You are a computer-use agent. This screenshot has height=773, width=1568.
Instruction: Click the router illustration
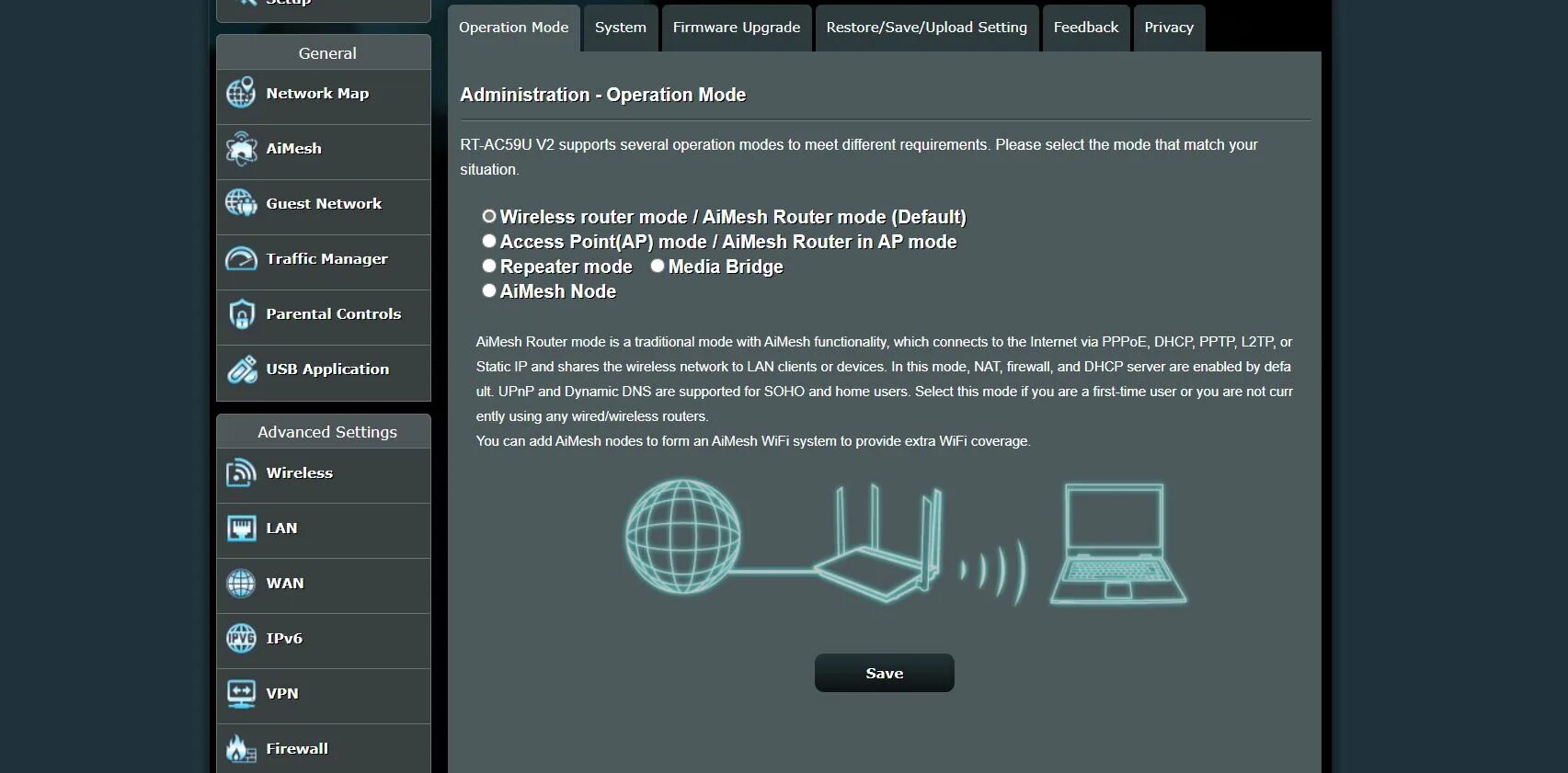point(880,542)
